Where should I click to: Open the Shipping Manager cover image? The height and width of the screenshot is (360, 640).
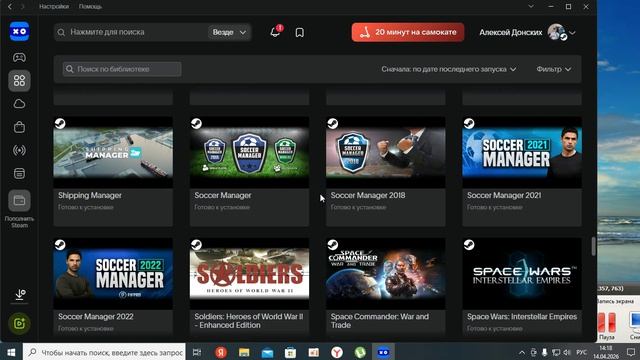113,152
